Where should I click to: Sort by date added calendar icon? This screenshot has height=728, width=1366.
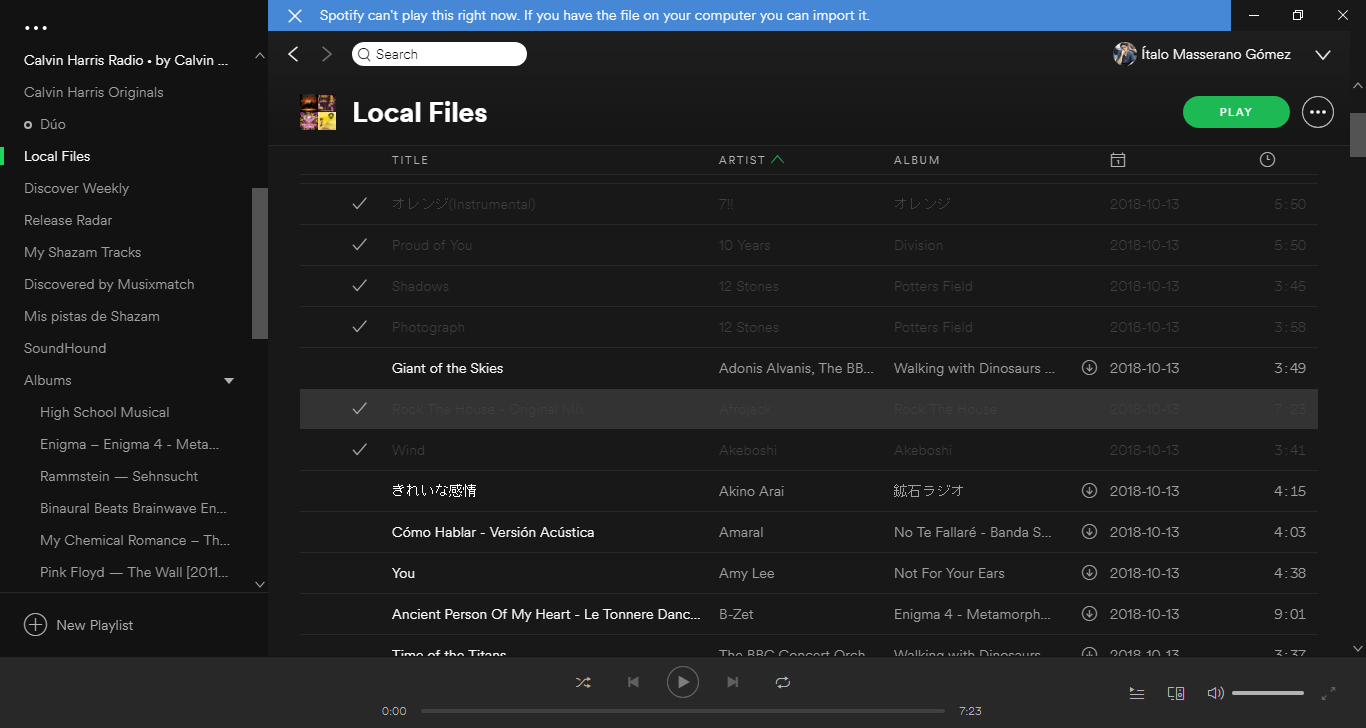pyautogui.click(x=1118, y=160)
